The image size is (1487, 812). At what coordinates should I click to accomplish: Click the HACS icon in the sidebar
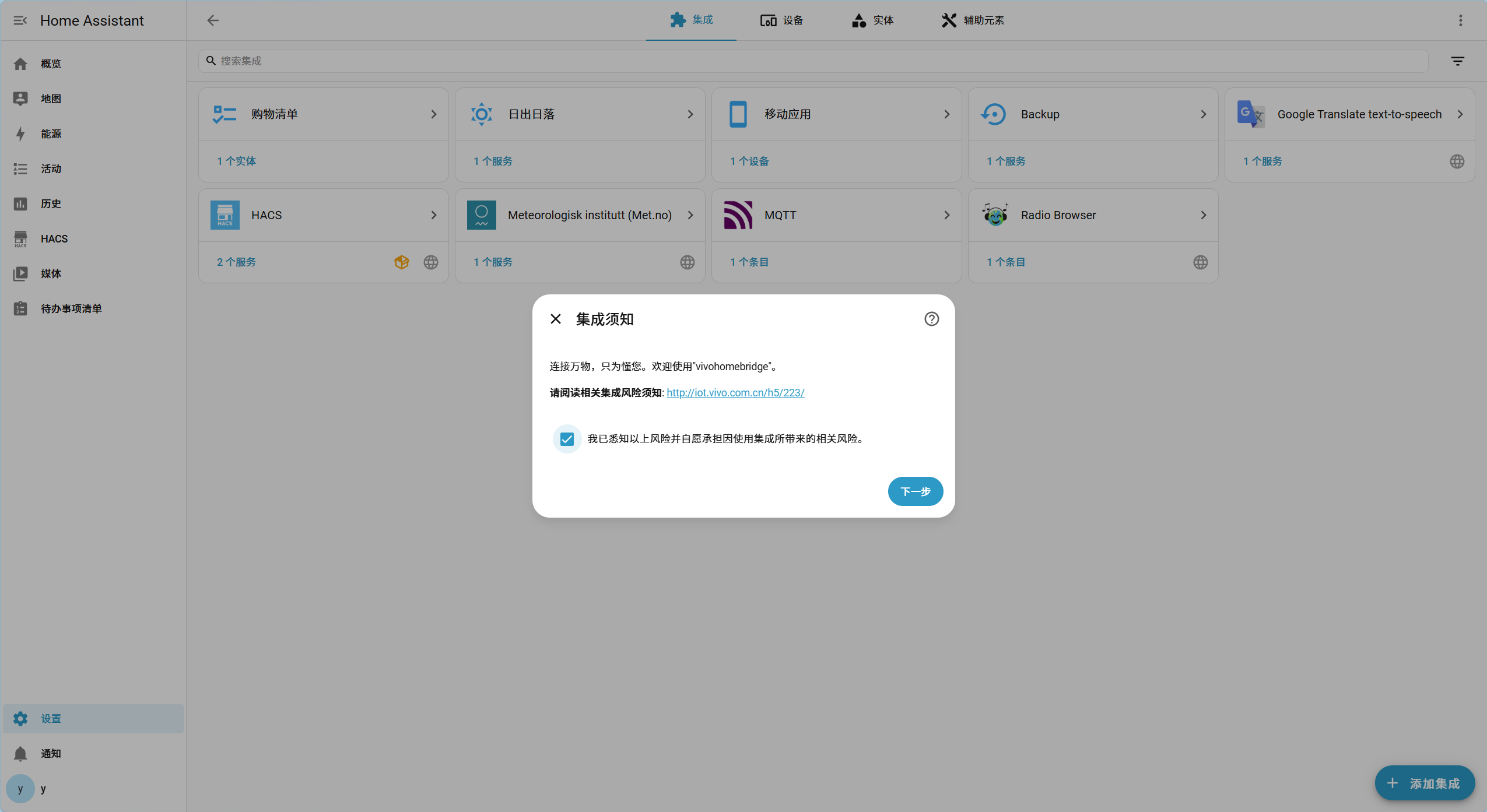[20, 238]
